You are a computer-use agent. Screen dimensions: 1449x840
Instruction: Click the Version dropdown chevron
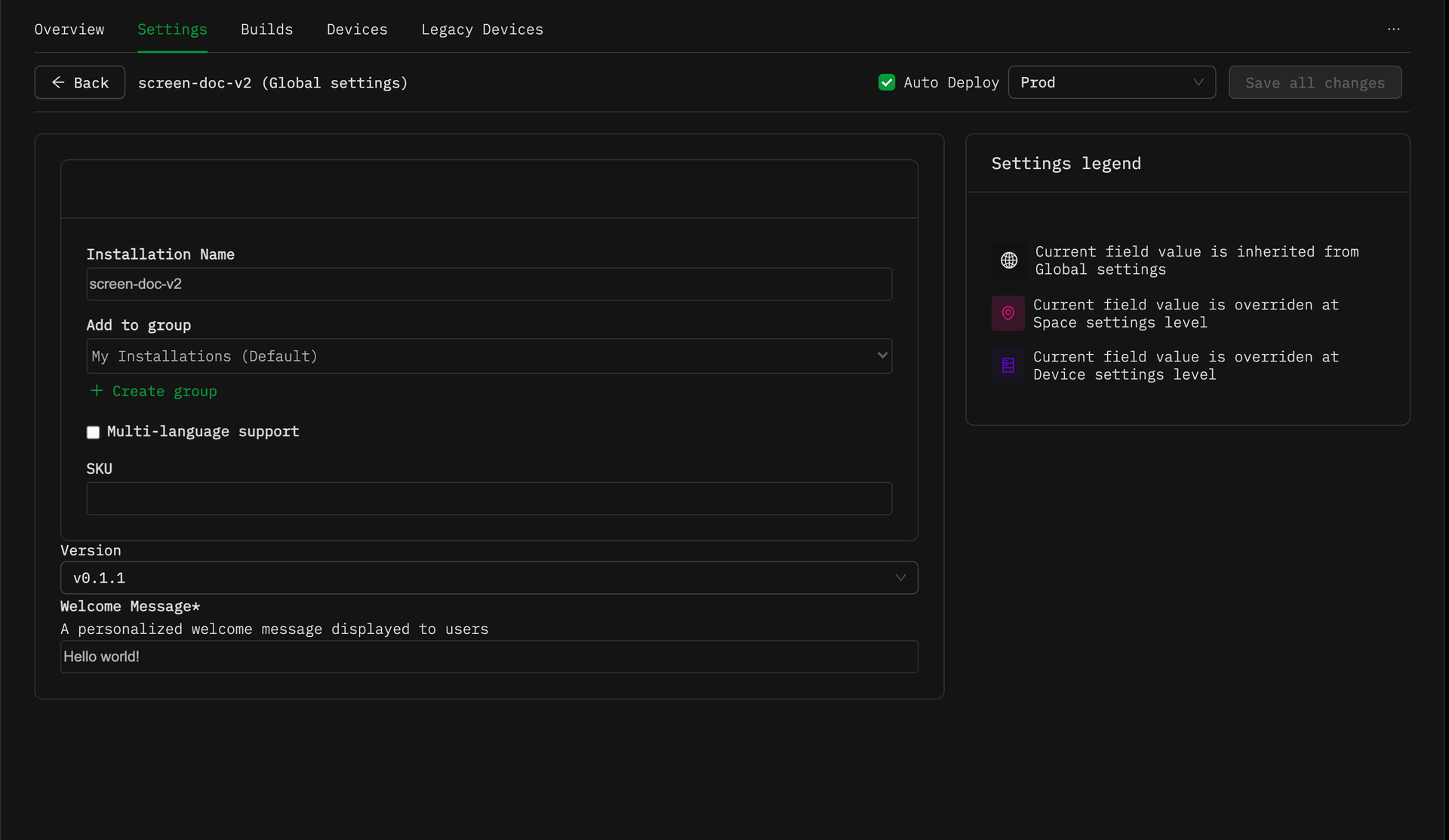[x=900, y=577]
